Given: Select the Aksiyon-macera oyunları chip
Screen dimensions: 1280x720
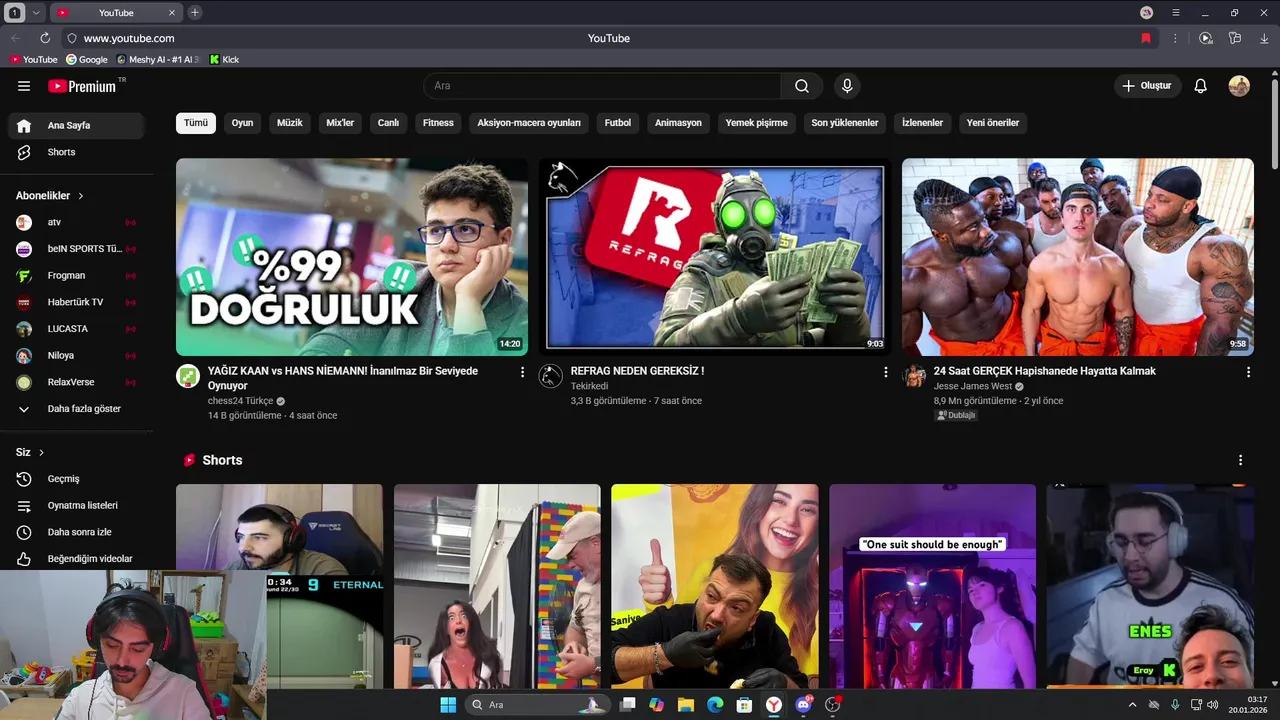Looking at the screenshot, I should pyautogui.click(x=529, y=123).
